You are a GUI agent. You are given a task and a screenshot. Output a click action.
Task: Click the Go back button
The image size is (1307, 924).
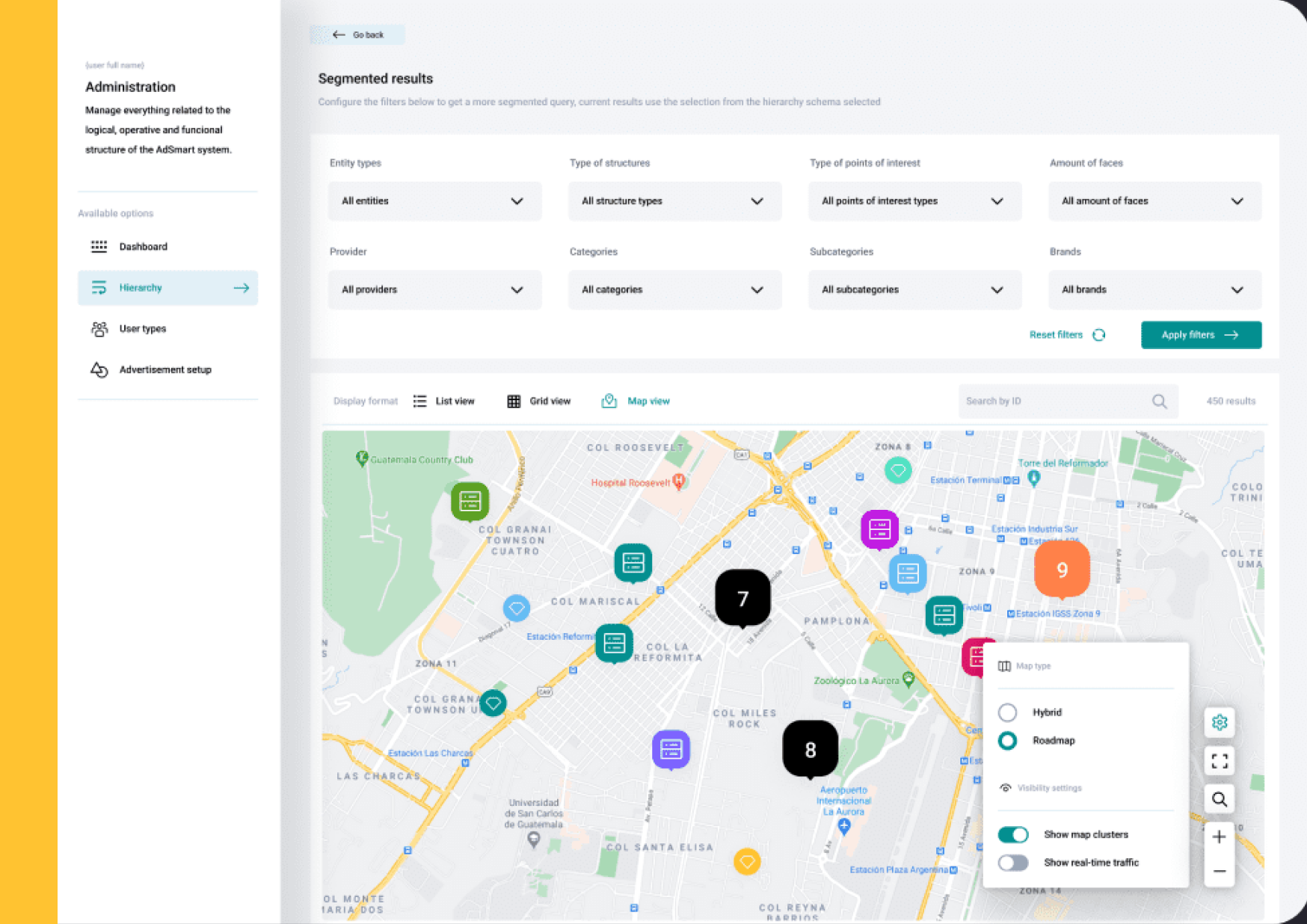coord(357,34)
